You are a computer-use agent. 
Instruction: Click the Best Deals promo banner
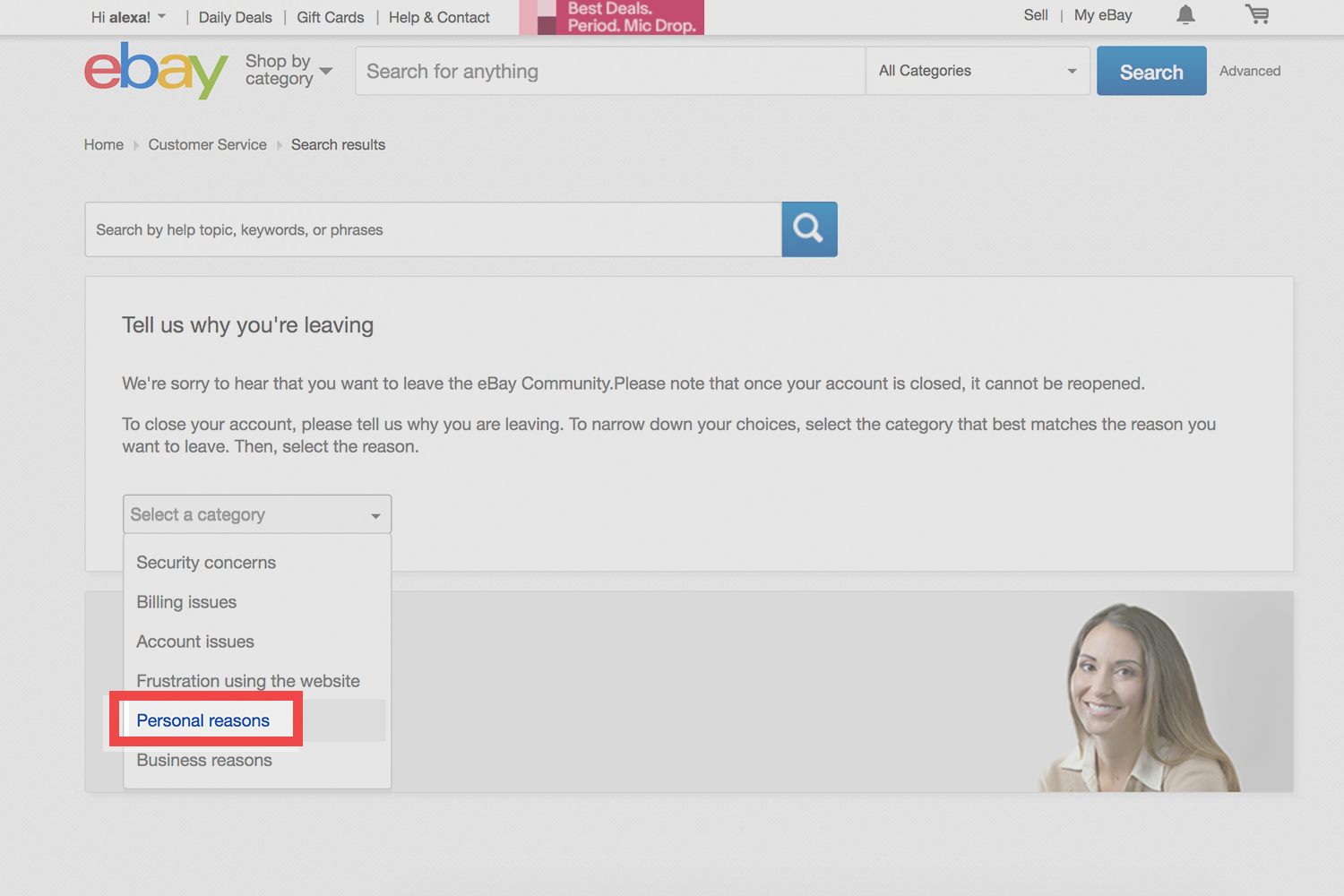coord(612,17)
